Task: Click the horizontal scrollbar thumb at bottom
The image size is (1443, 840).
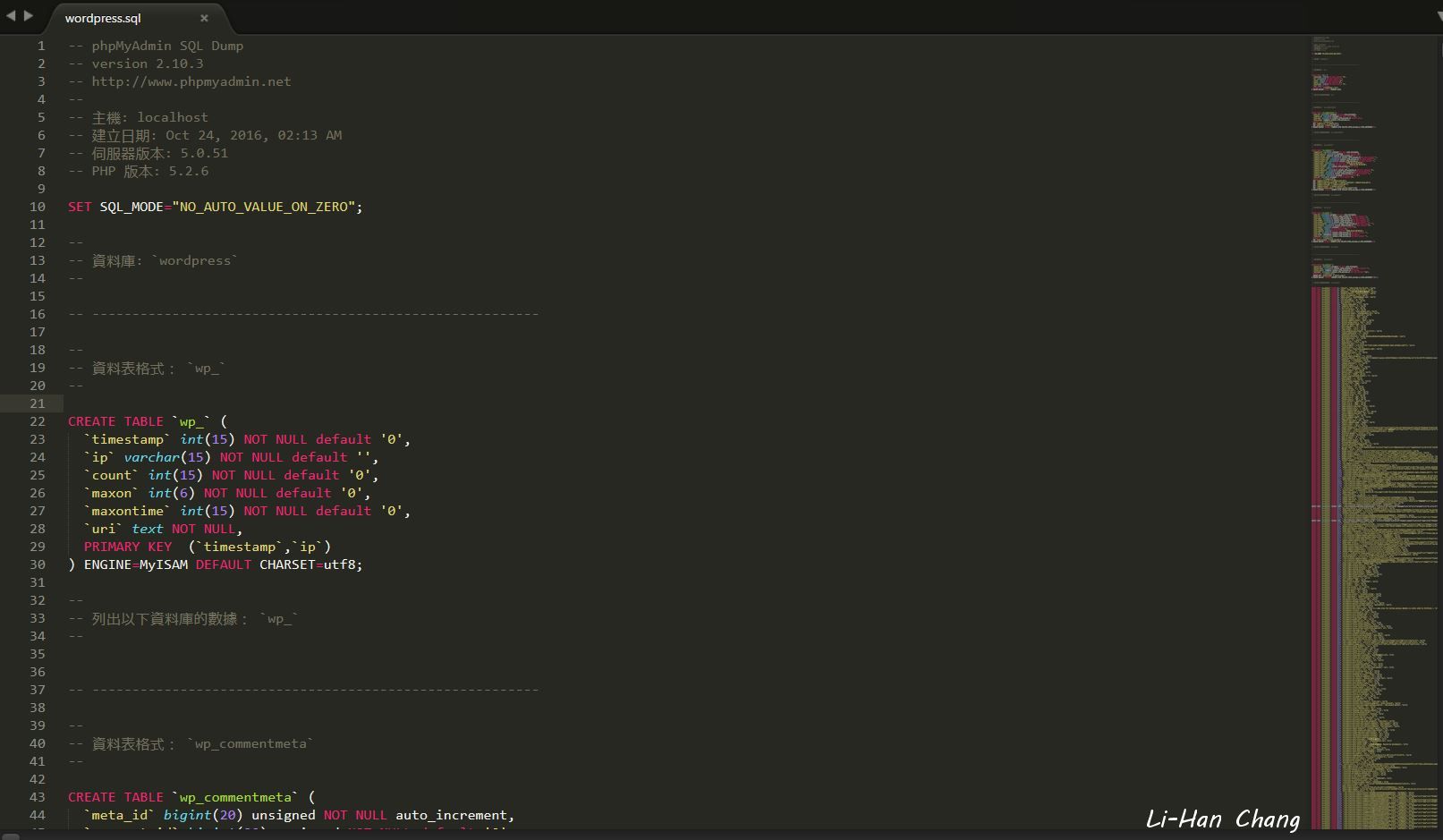Action: click(x=11, y=836)
